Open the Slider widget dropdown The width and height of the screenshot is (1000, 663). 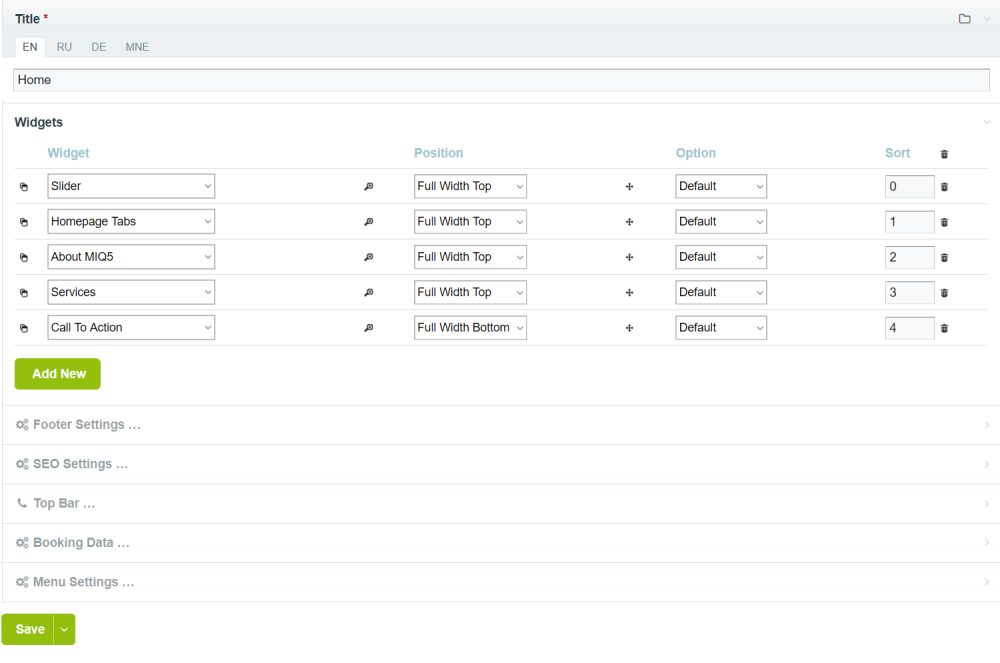tap(131, 186)
